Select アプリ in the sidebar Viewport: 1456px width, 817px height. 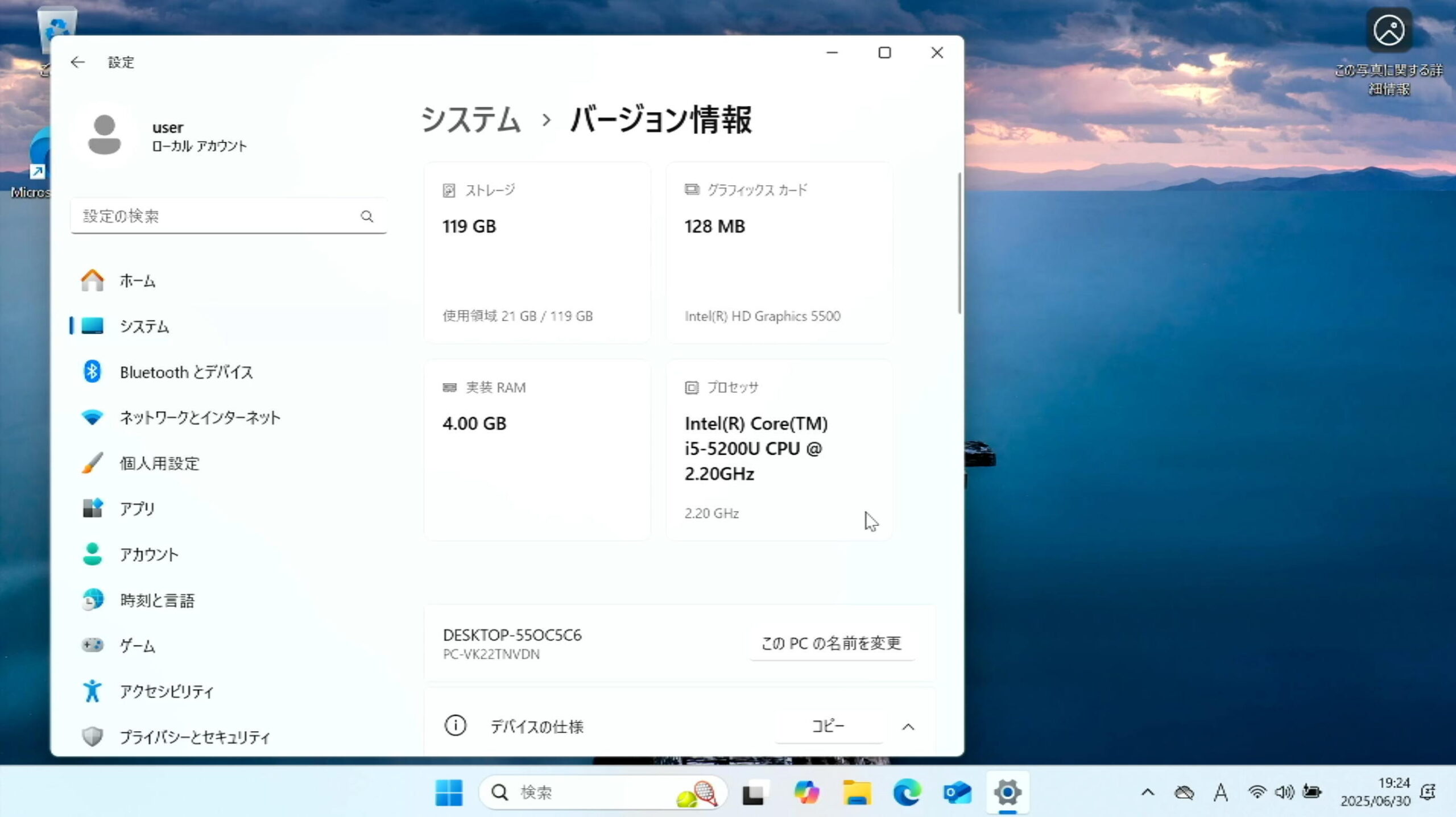136,509
